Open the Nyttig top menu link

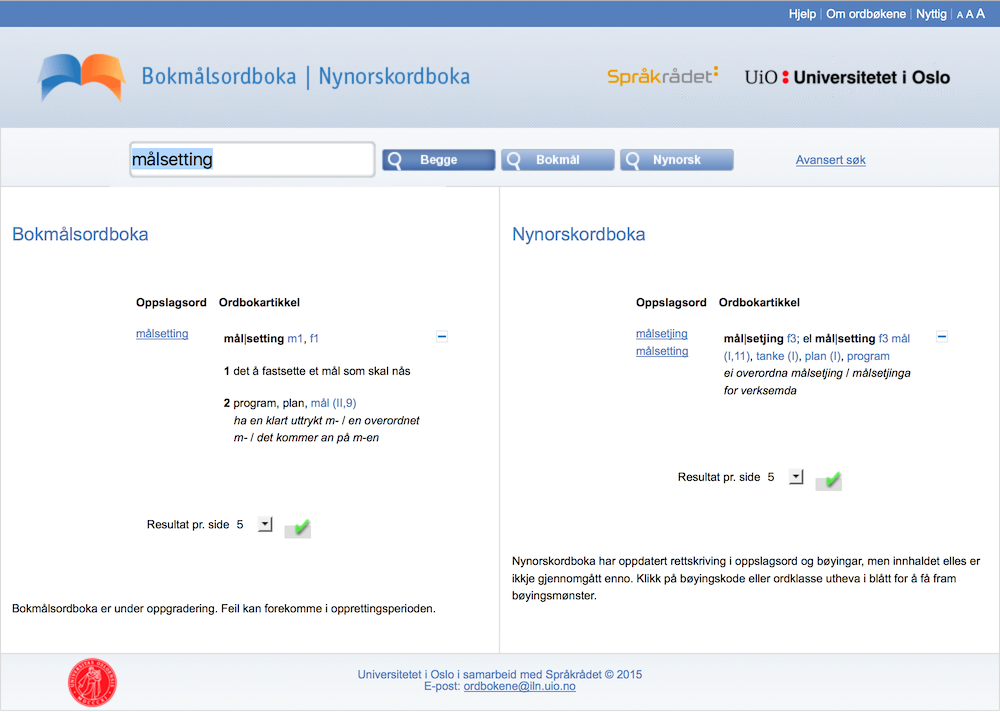931,14
